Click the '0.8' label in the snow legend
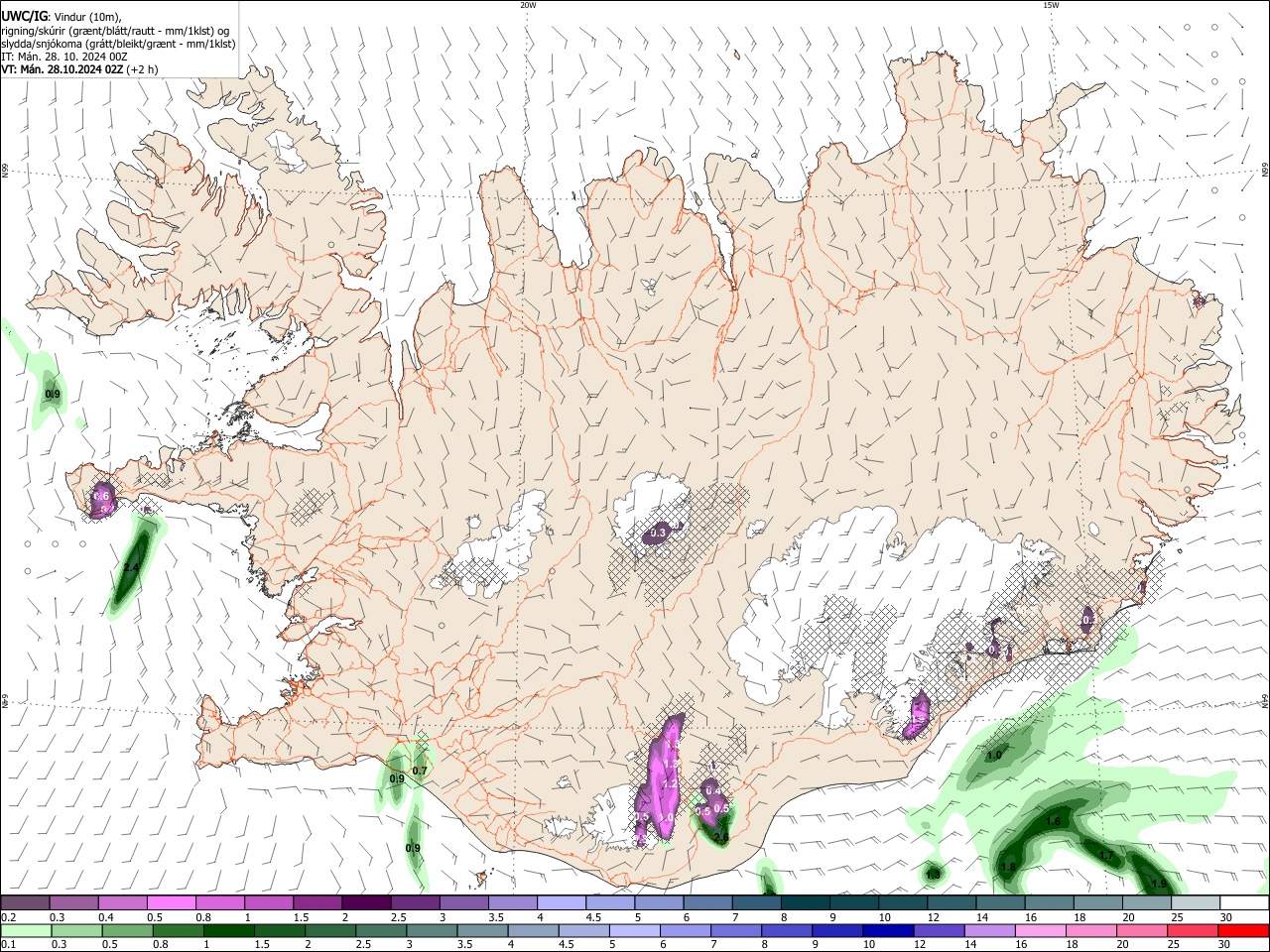Screen dimensions: 1270x952 [203, 918]
